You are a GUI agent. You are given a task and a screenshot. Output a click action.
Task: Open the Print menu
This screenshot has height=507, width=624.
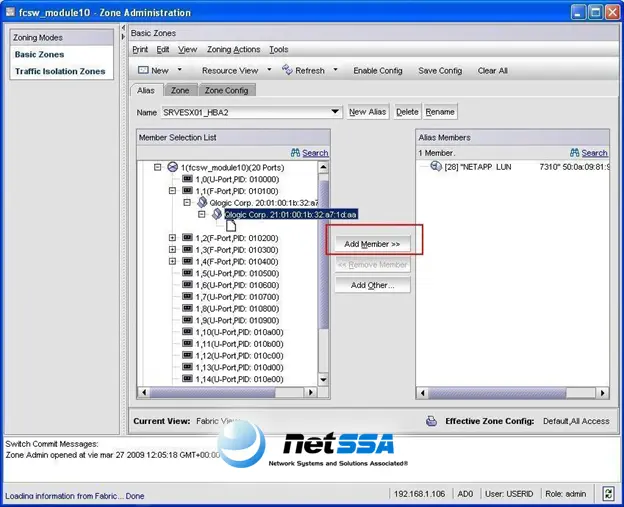coord(140,49)
